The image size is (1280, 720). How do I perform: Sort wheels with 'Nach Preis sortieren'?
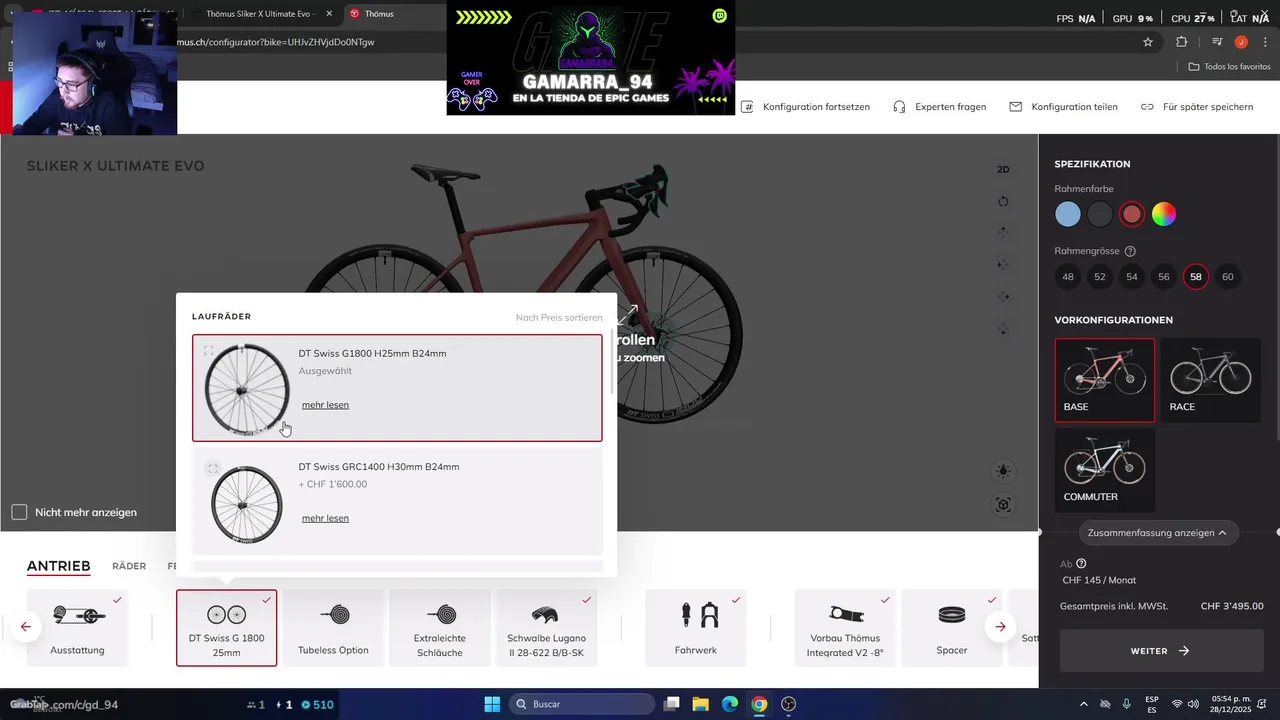point(559,317)
